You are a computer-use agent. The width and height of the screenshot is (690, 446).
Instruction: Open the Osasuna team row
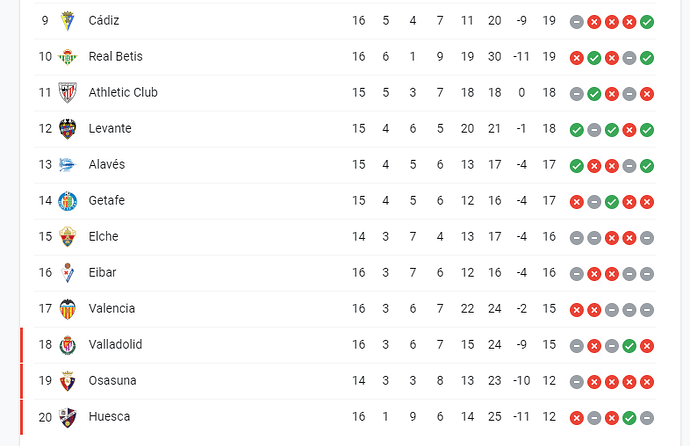tap(345, 381)
